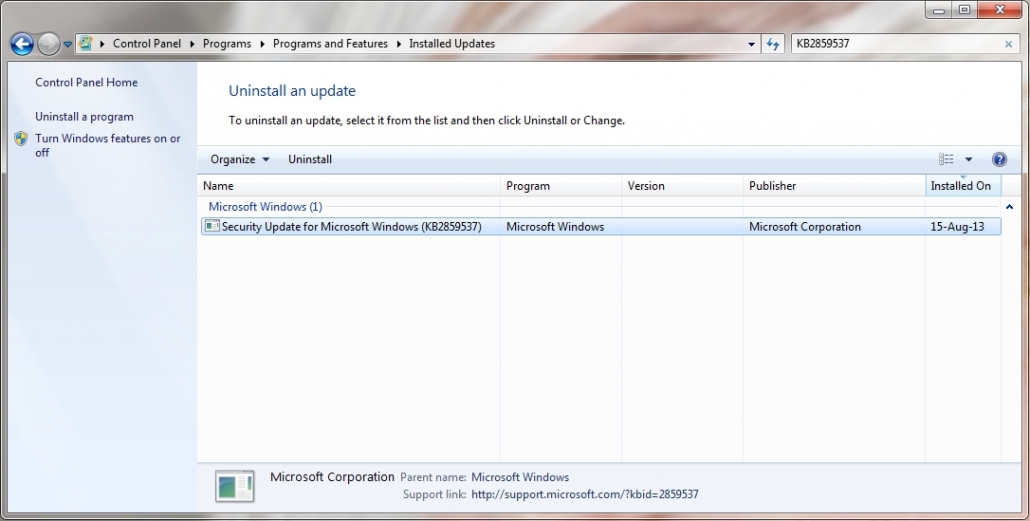Sort by the Version column header
The width and height of the screenshot is (1030, 521).
click(683, 186)
